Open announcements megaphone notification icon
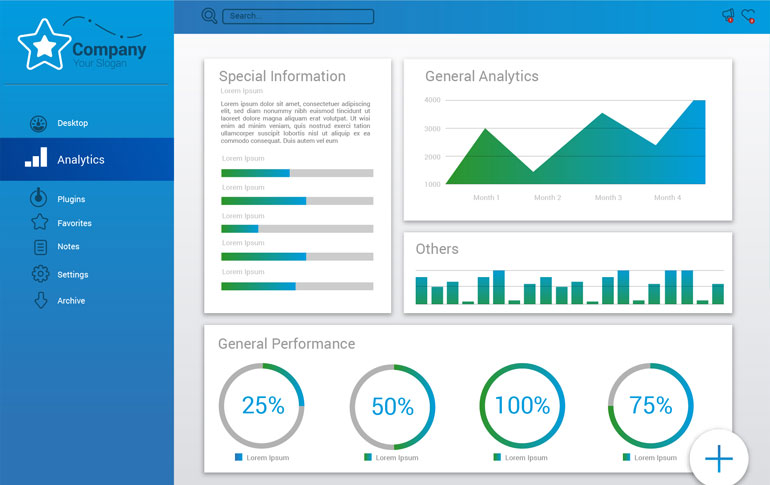 728,15
